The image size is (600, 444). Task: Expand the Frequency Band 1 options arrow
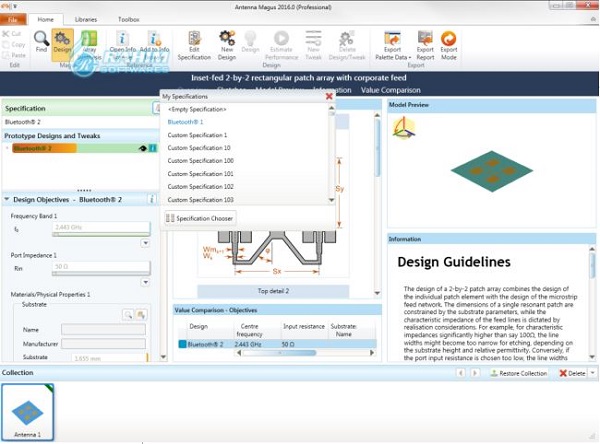pyautogui.click(x=145, y=243)
